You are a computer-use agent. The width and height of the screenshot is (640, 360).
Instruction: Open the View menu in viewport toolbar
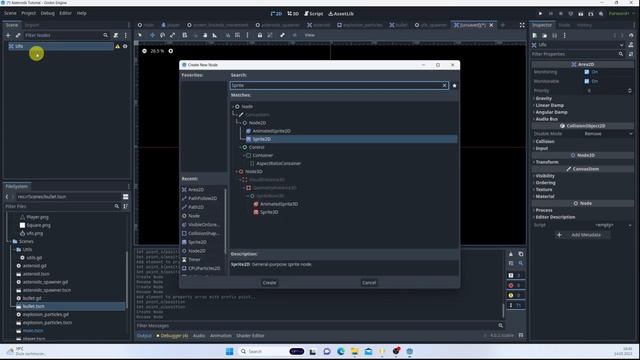[310, 35]
